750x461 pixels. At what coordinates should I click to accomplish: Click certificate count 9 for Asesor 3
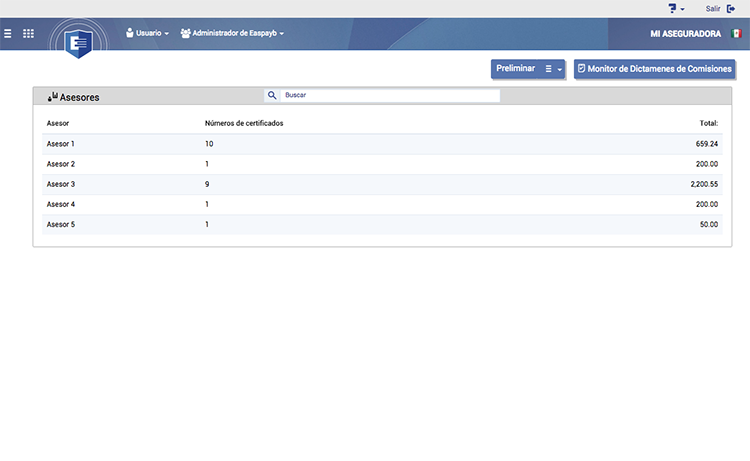(207, 184)
